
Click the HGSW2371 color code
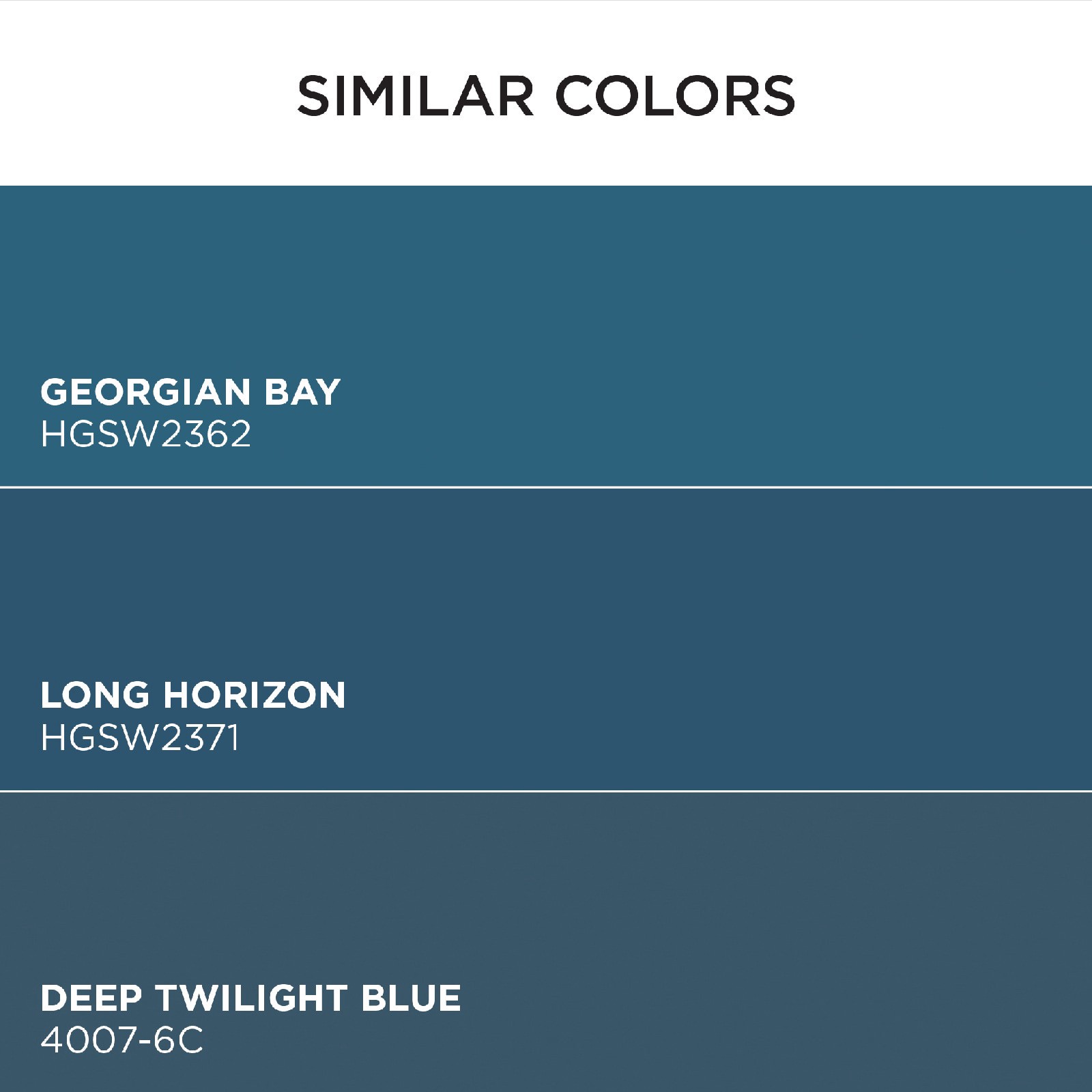click(140, 738)
